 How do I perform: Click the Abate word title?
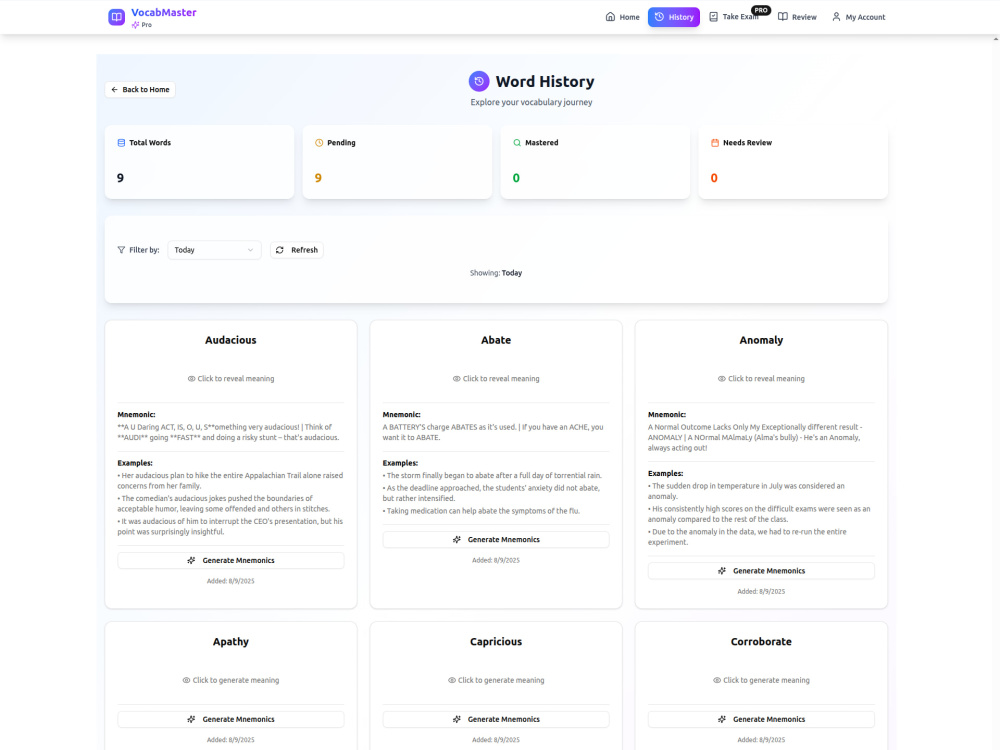496,341
